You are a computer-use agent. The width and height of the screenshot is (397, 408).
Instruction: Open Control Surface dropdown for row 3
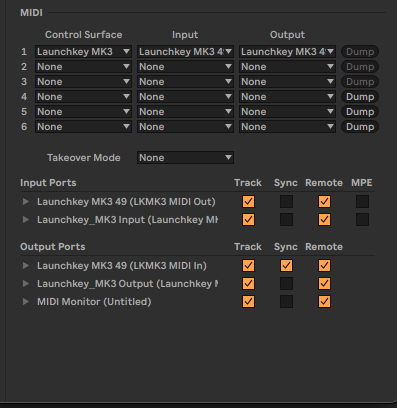point(83,82)
